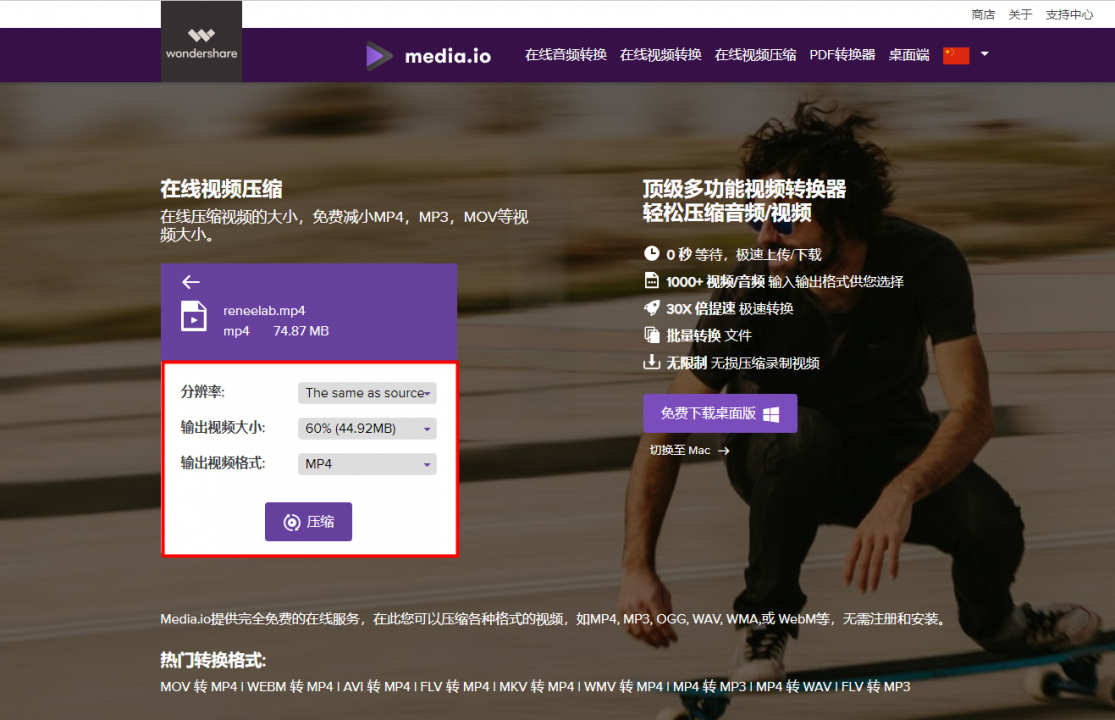The image size is (1115, 720).
Task: Click the 压缩 compress button
Action: 309,522
